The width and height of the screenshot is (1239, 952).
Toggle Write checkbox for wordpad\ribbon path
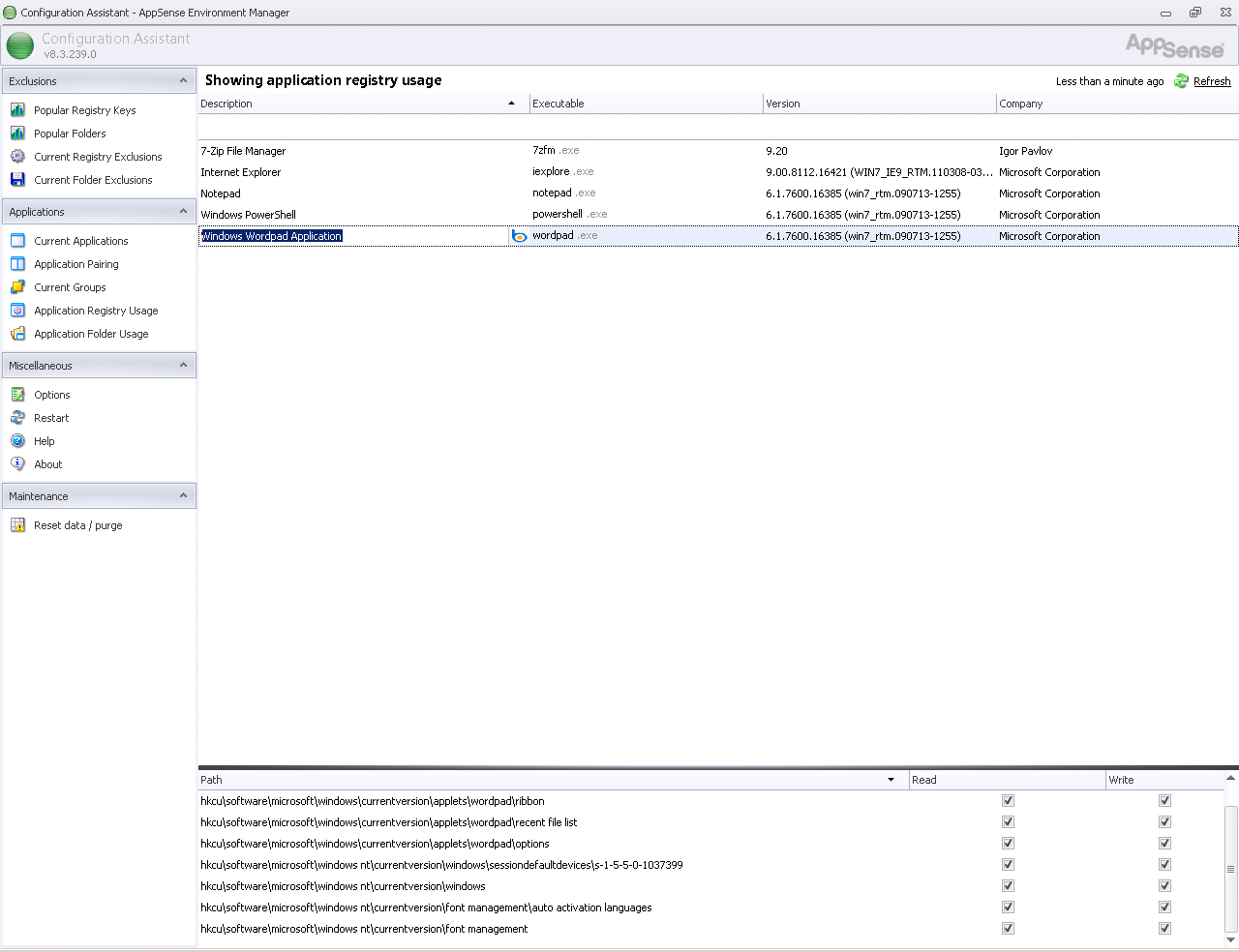(1164, 800)
